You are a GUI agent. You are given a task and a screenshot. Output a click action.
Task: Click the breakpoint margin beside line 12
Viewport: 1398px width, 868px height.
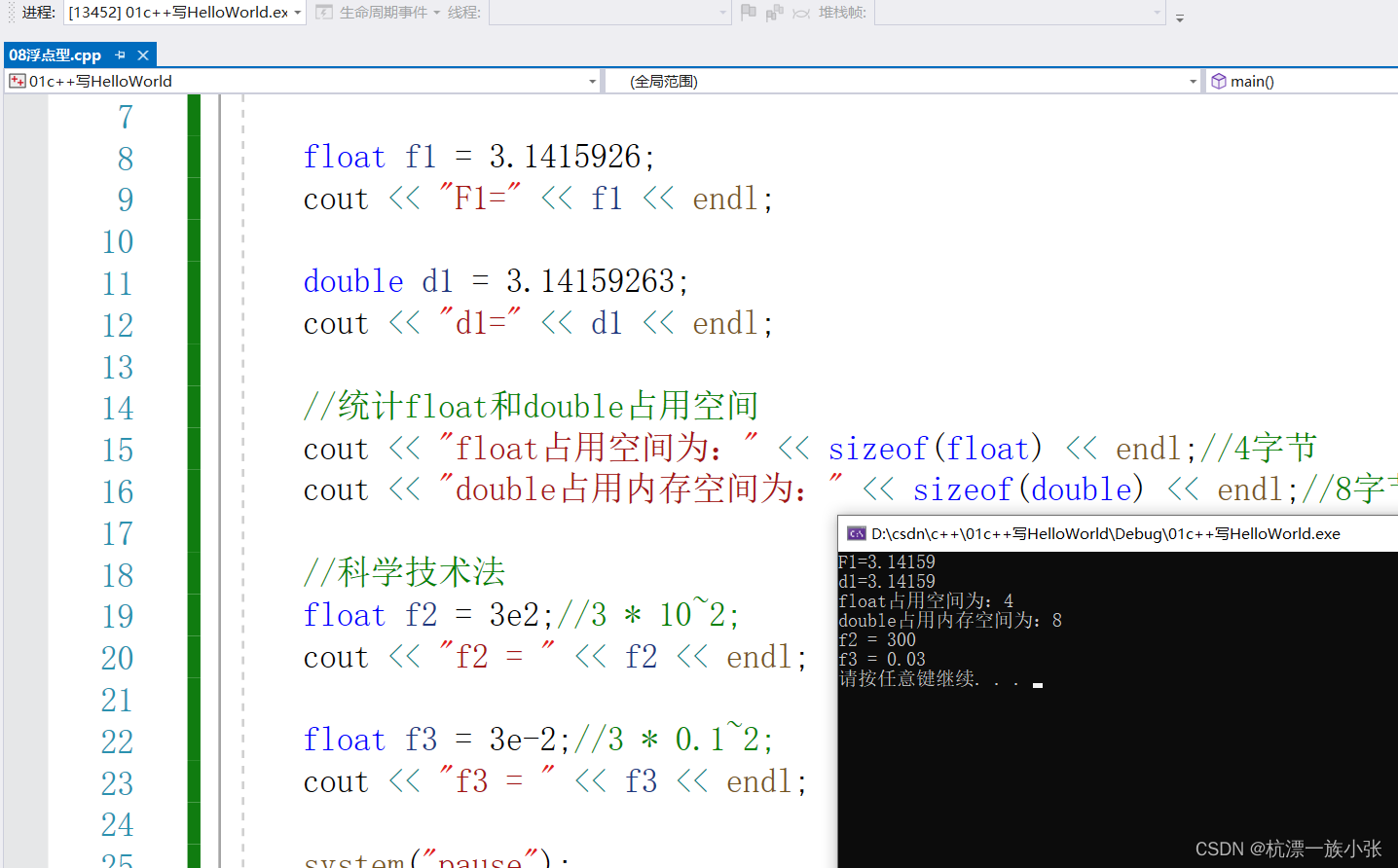click(25, 325)
